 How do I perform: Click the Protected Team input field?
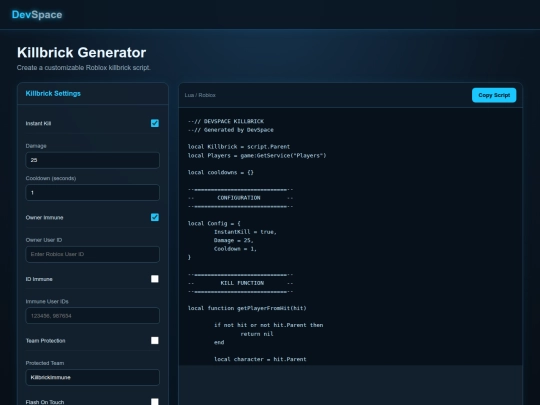click(93, 377)
